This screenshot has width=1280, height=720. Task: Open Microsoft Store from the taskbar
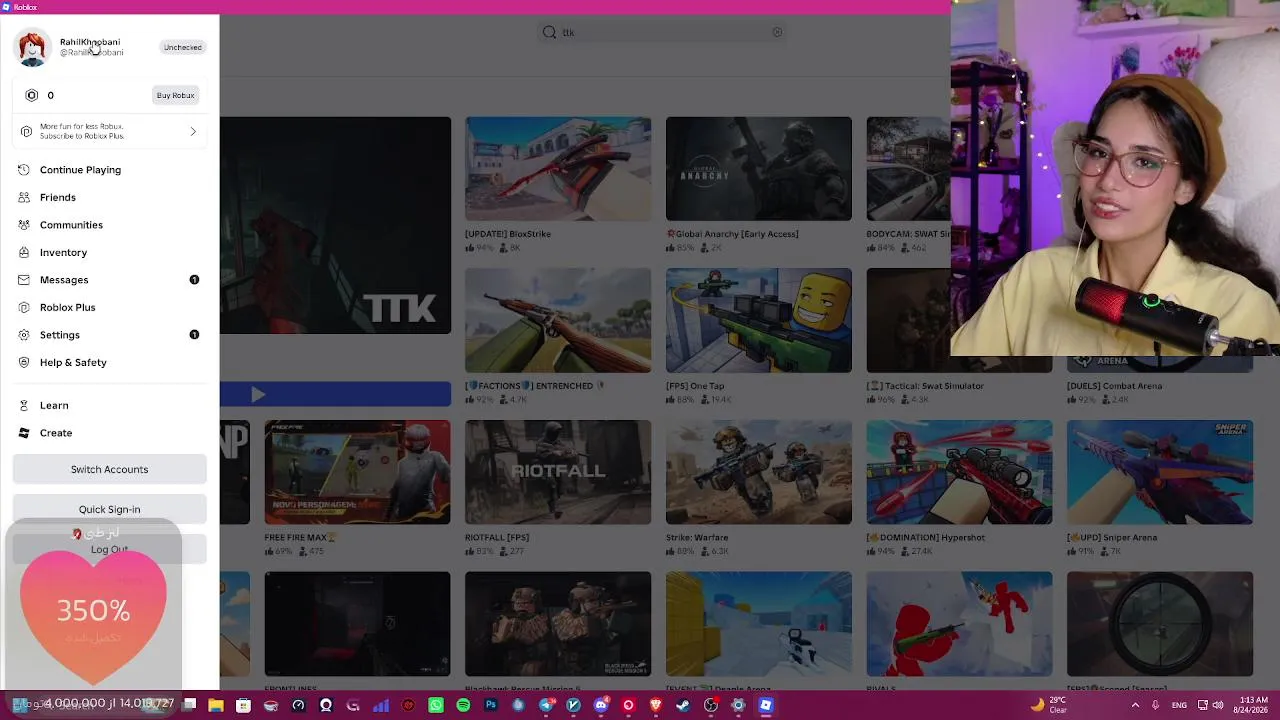tap(243, 705)
